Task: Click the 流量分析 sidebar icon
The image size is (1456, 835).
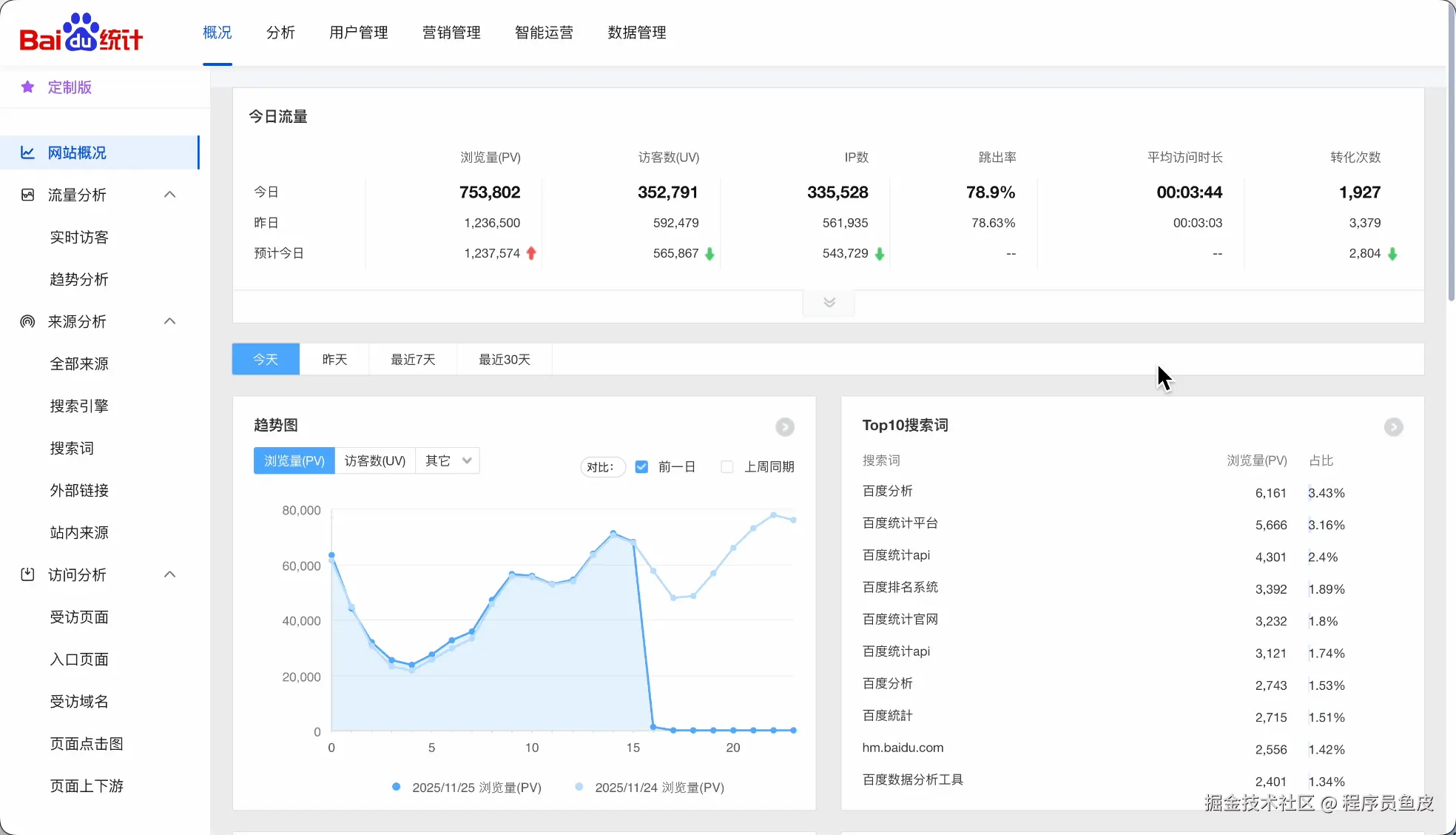Action: tap(27, 195)
